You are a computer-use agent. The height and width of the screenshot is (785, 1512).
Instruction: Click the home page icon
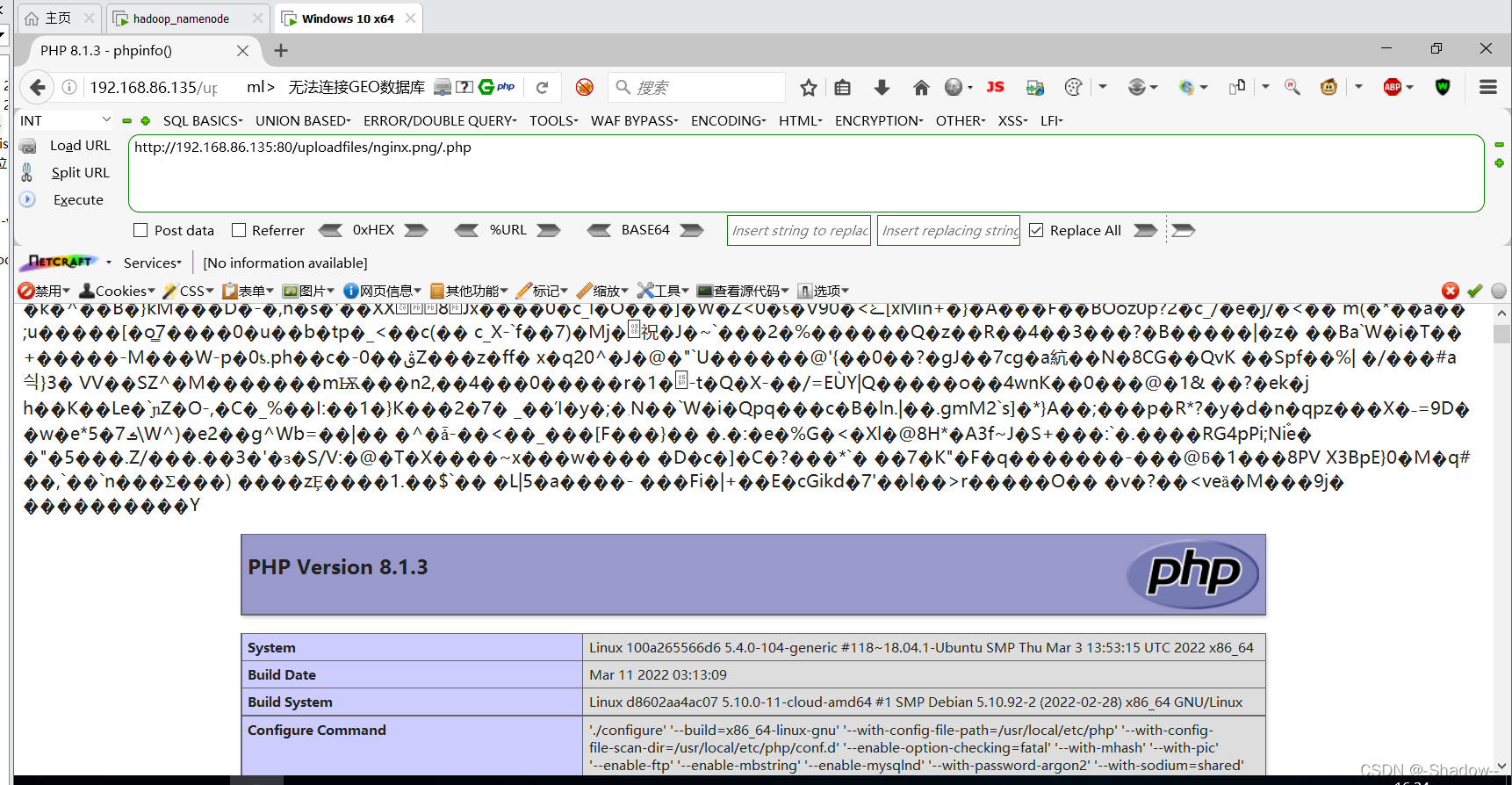coord(921,87)
